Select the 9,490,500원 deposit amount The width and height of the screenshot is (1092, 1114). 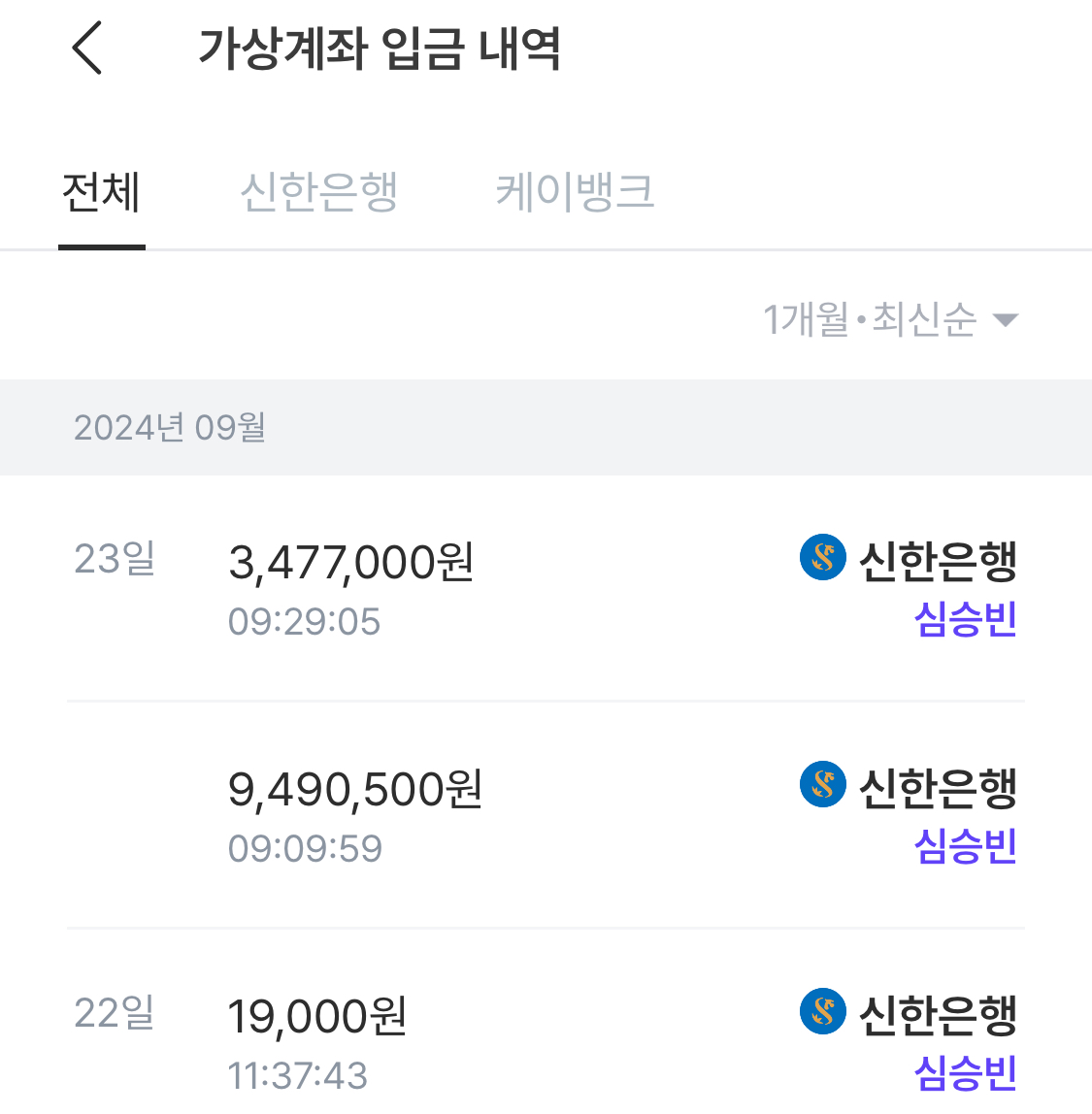(x=355, y=790)
